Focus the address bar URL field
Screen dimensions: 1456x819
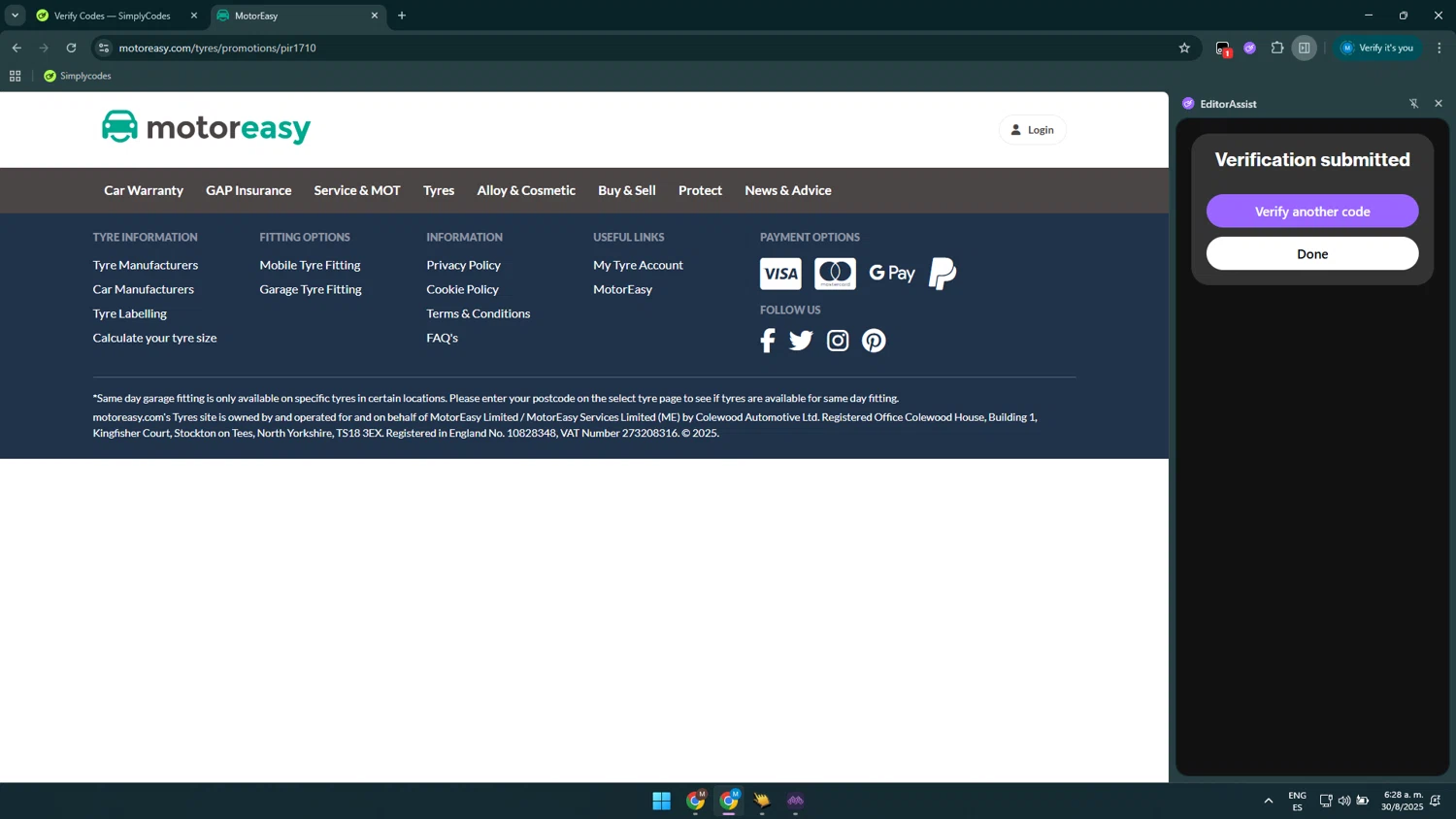(641, 48)
